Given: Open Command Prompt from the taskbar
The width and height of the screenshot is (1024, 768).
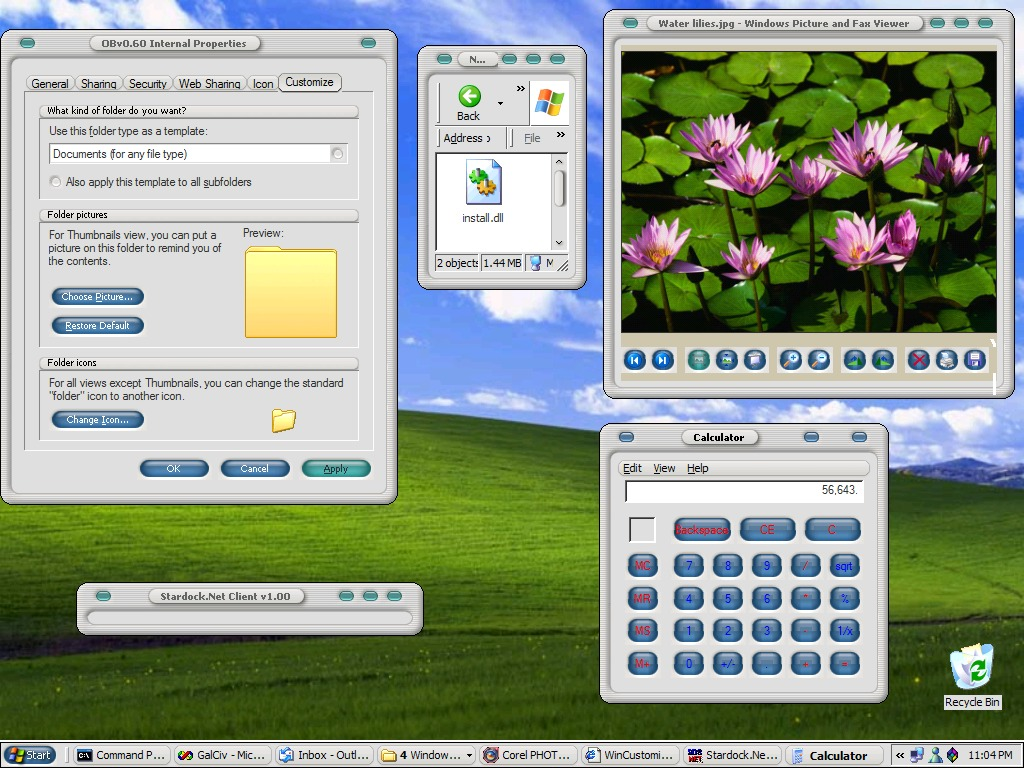Looking at the screenshot, I should pos(121,755).
